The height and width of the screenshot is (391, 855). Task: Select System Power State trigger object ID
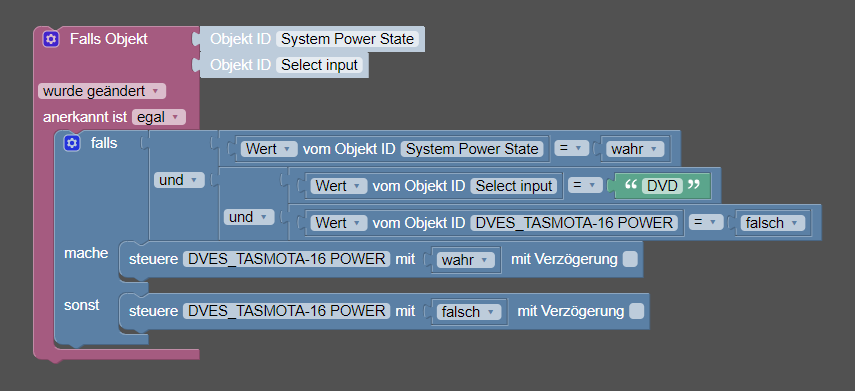[347, 39]
